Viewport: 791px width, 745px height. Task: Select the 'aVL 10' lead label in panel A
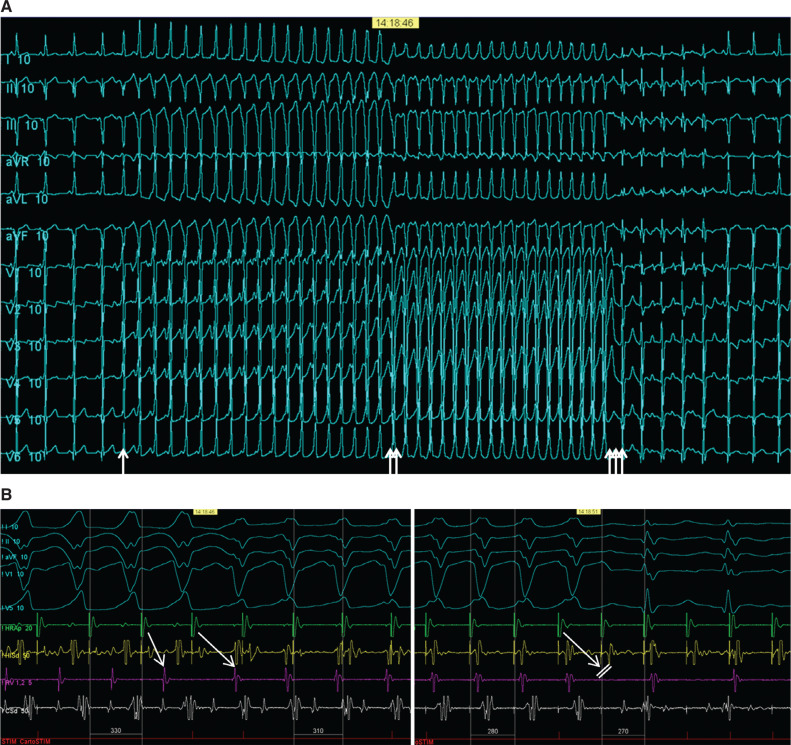click(x=27, y=199)
